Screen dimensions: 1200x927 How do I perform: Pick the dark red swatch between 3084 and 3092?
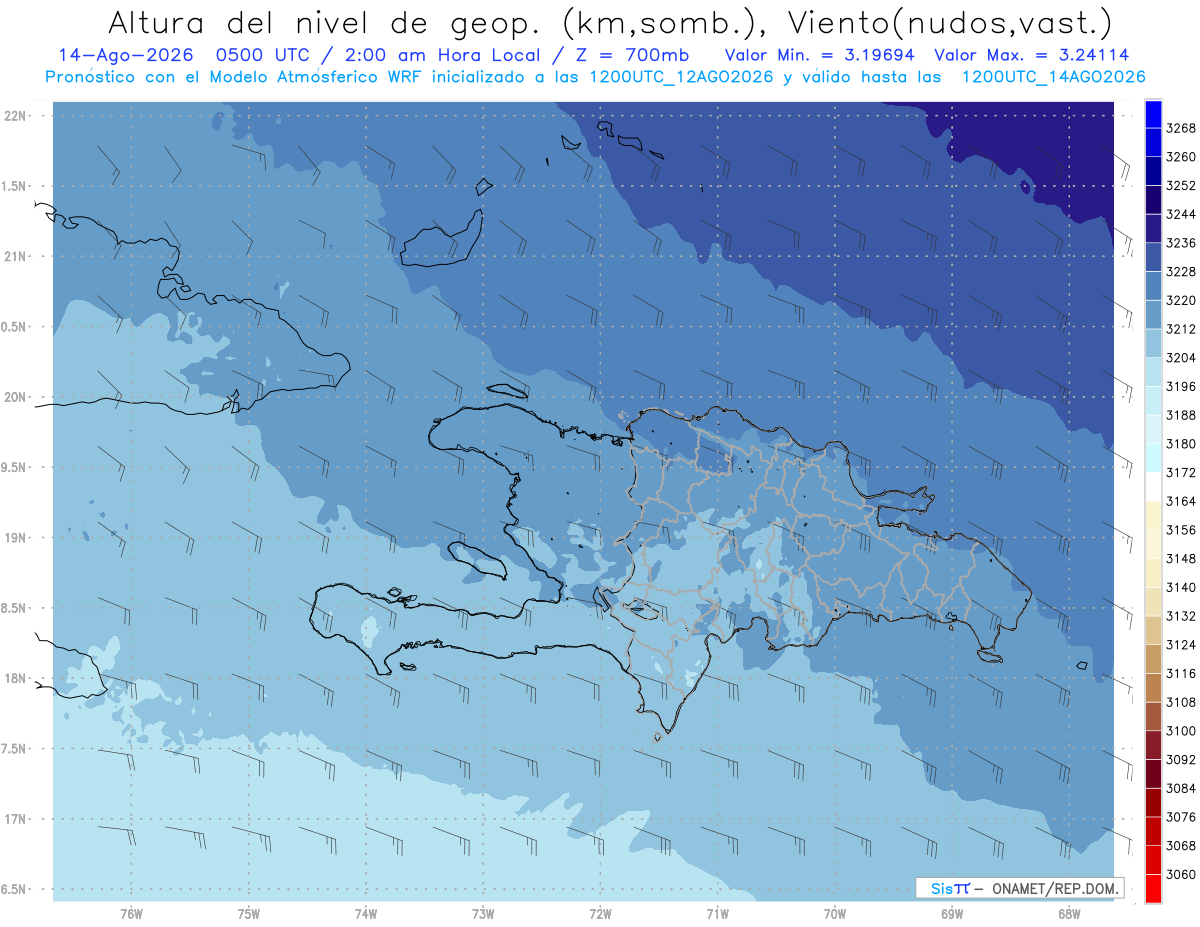coord(1153,774)
